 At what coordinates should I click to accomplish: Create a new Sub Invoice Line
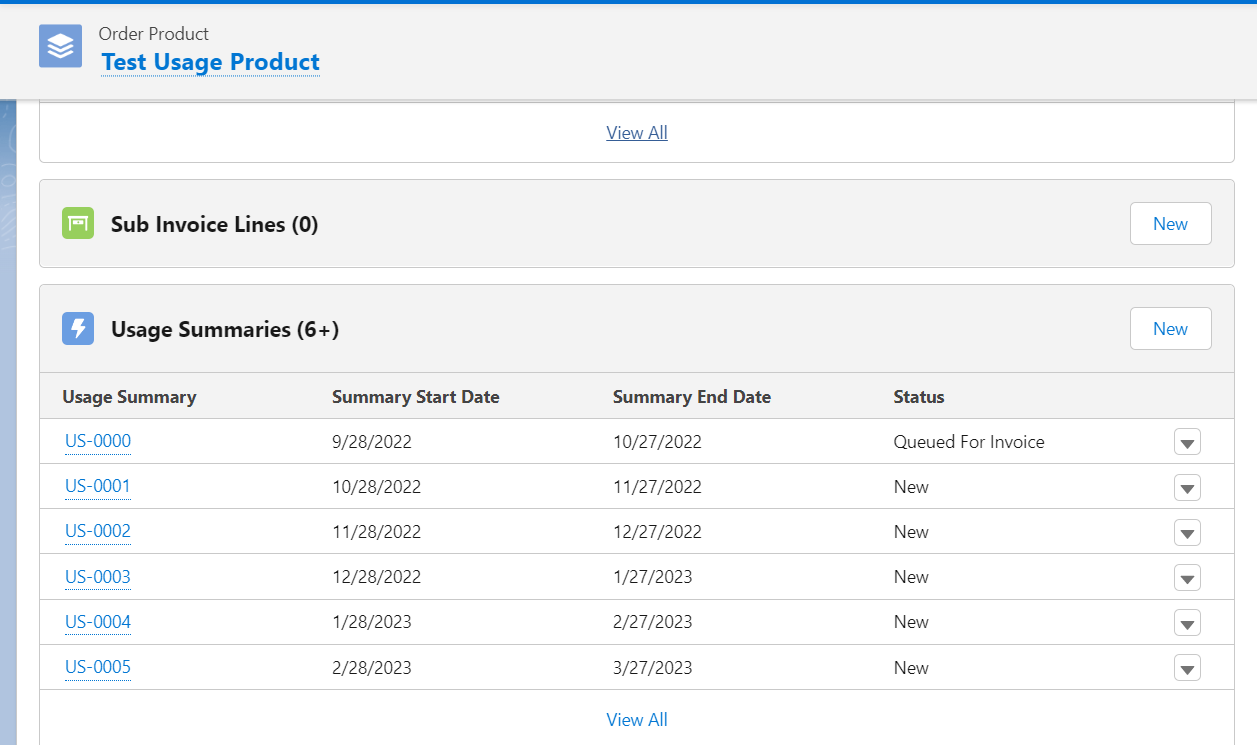[x=1170, y=223]
